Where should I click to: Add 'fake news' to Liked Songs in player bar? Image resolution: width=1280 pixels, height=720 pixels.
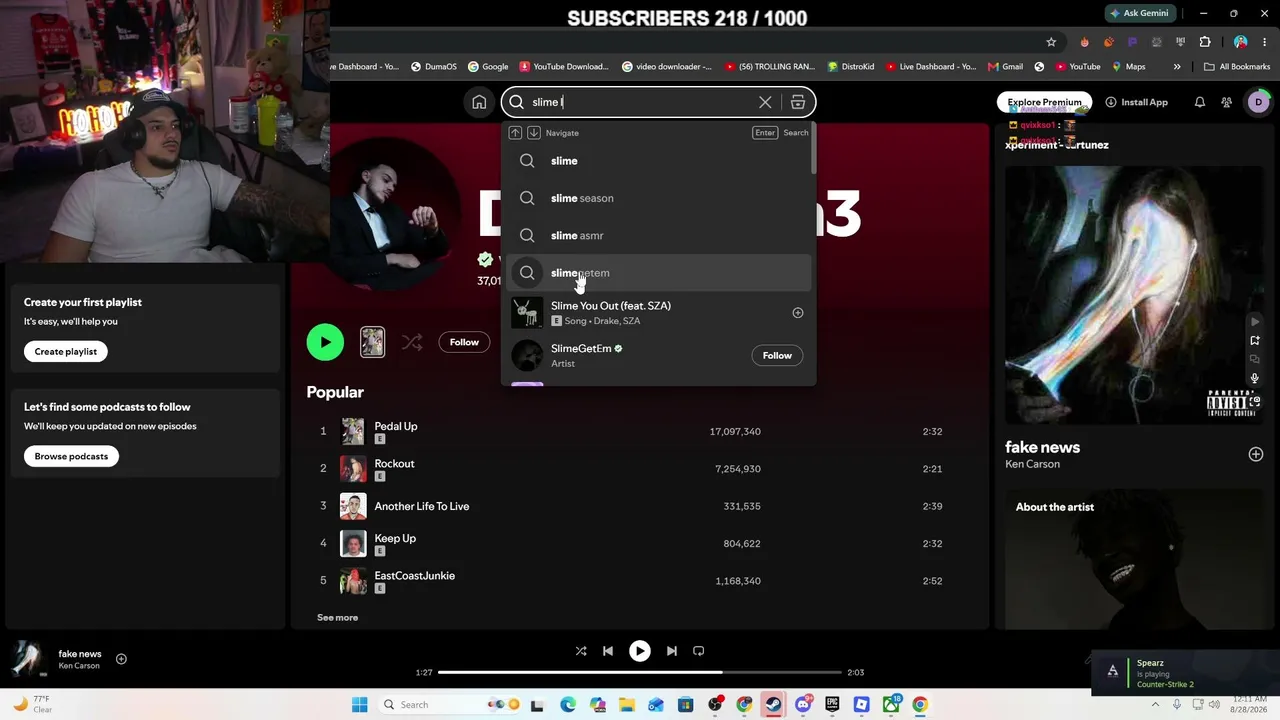(x=121, y=659)
